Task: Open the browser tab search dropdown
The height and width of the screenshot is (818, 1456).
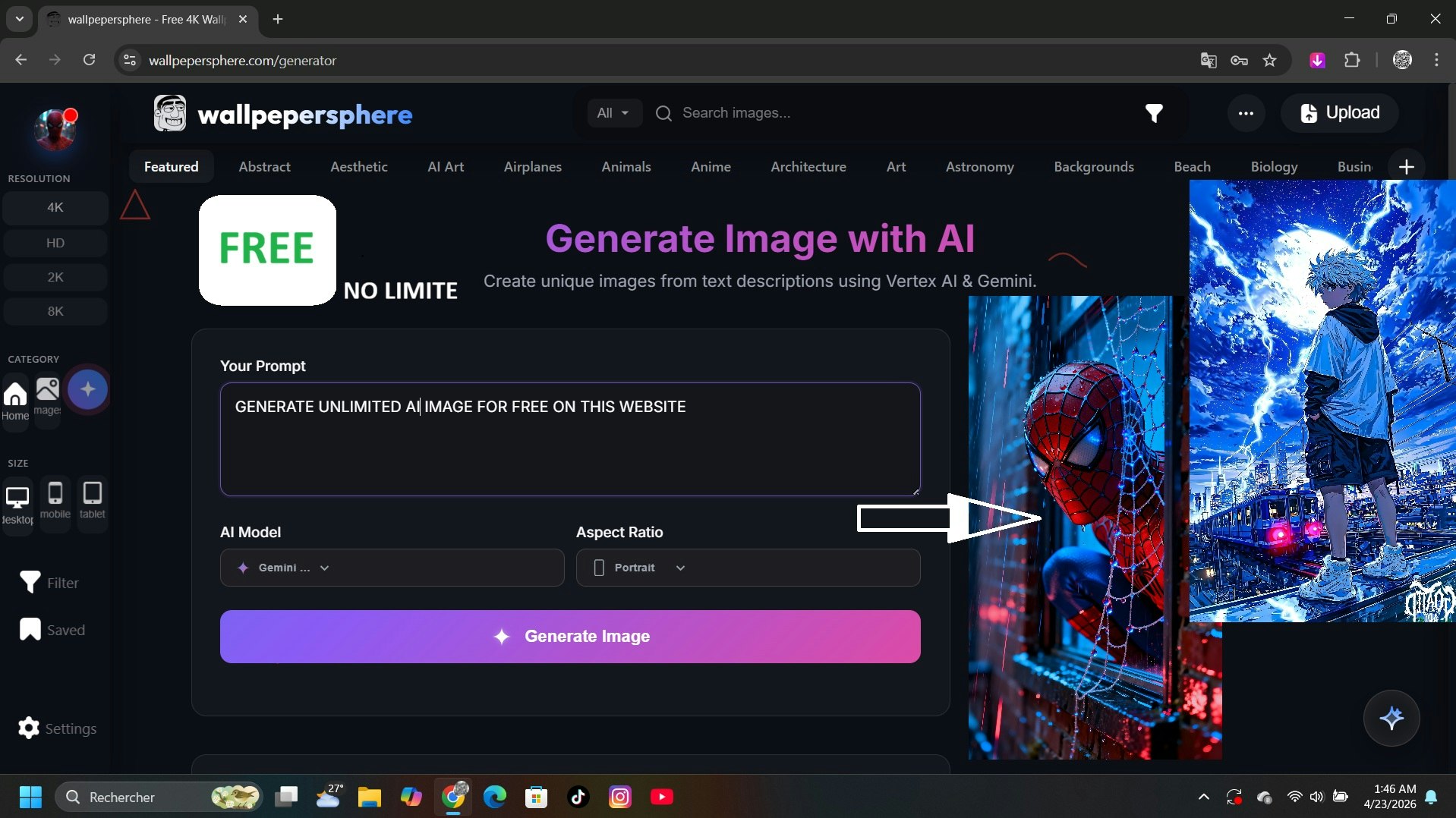Action: tap(20, 19)
